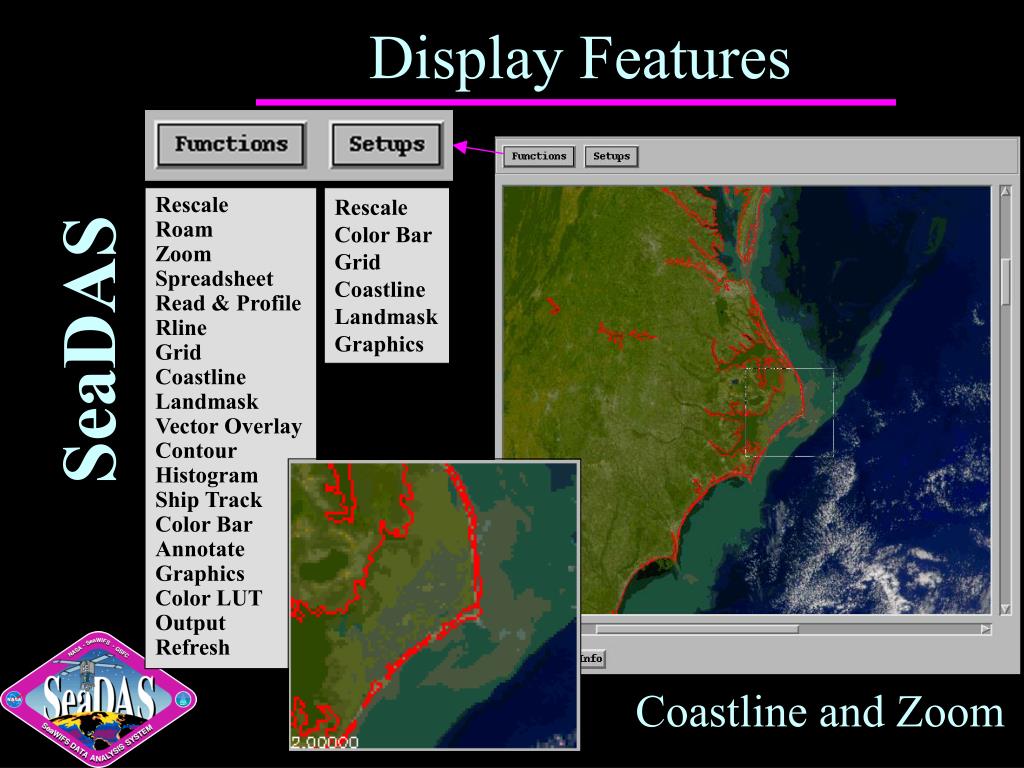Select Read & Profile function
This screenshot has height=768, width=1024.
(x=228, y=304)
